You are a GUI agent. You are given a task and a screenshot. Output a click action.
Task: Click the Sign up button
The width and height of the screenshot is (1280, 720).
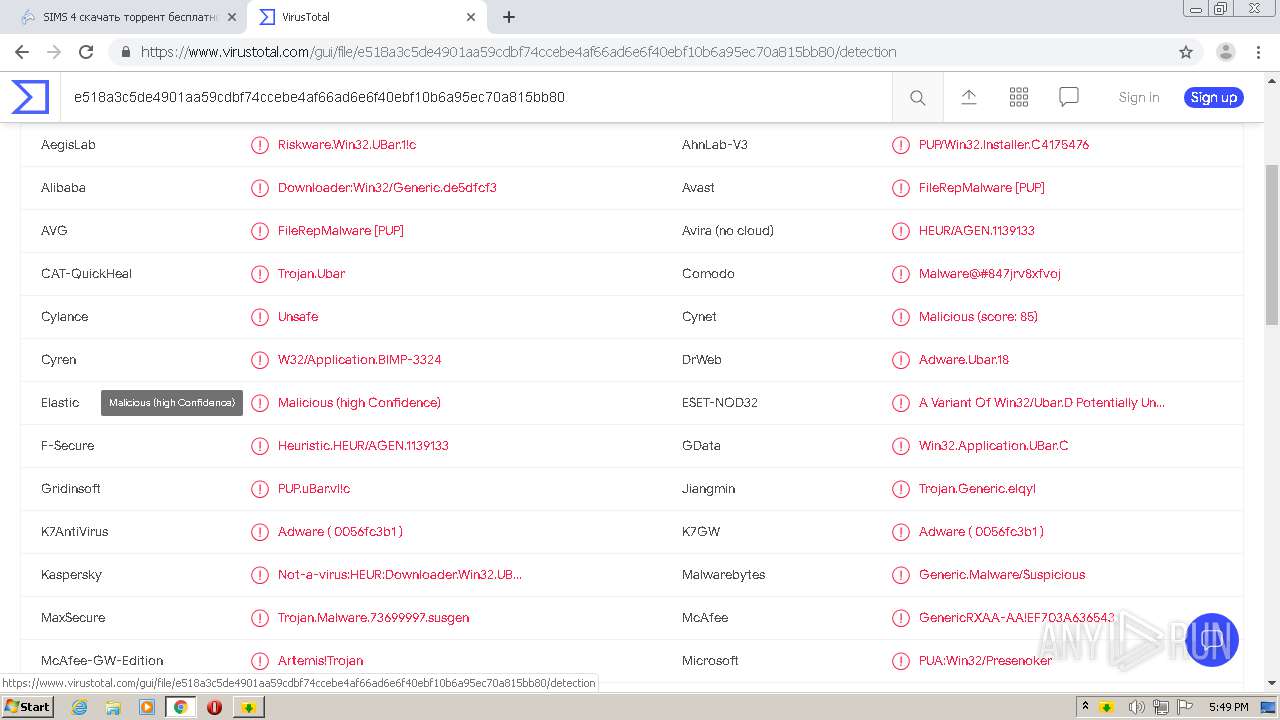tap(1214, 97)
